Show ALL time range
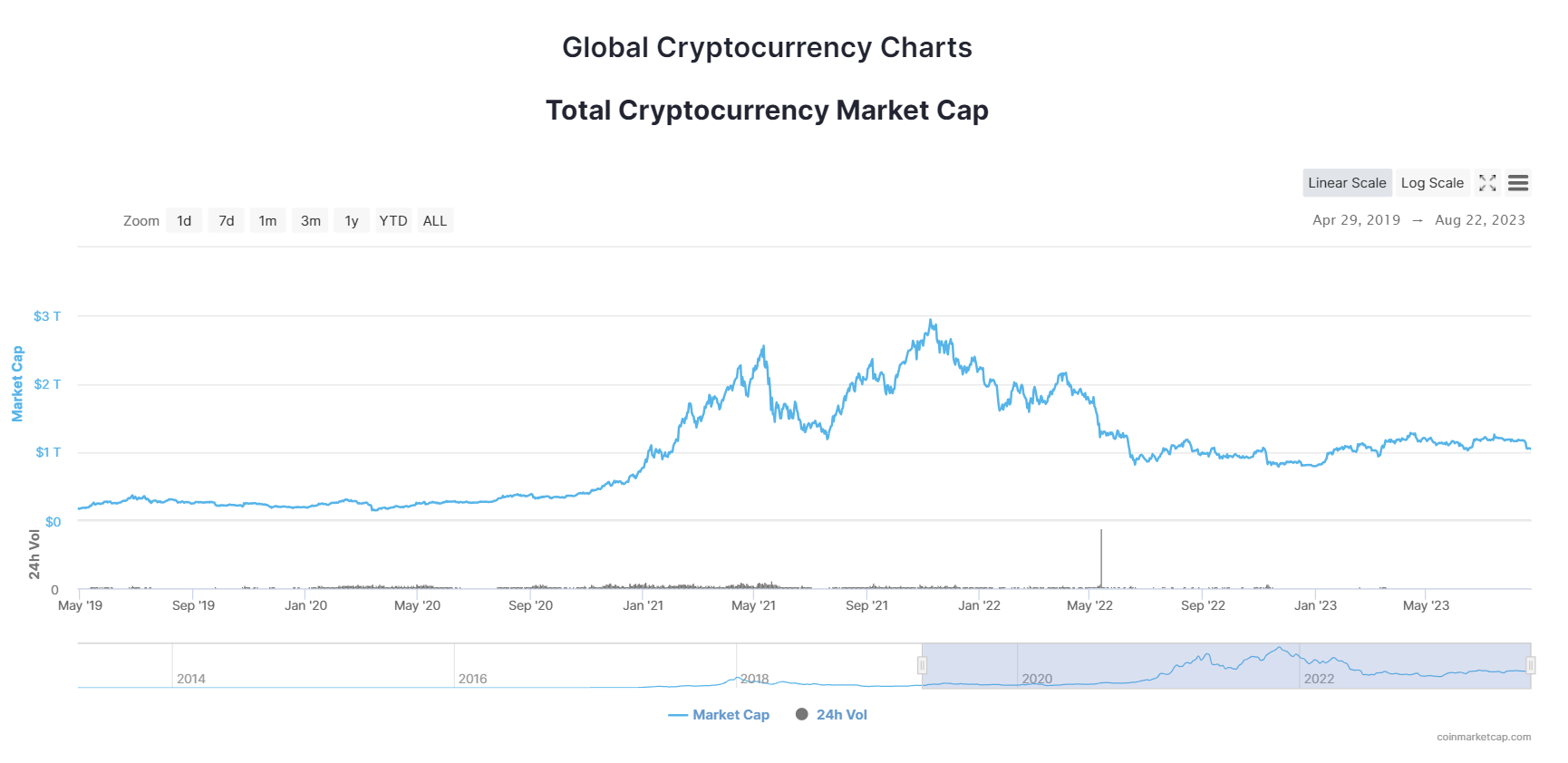The width and height of the screenshot is (1568, 763). coord(435,221)
